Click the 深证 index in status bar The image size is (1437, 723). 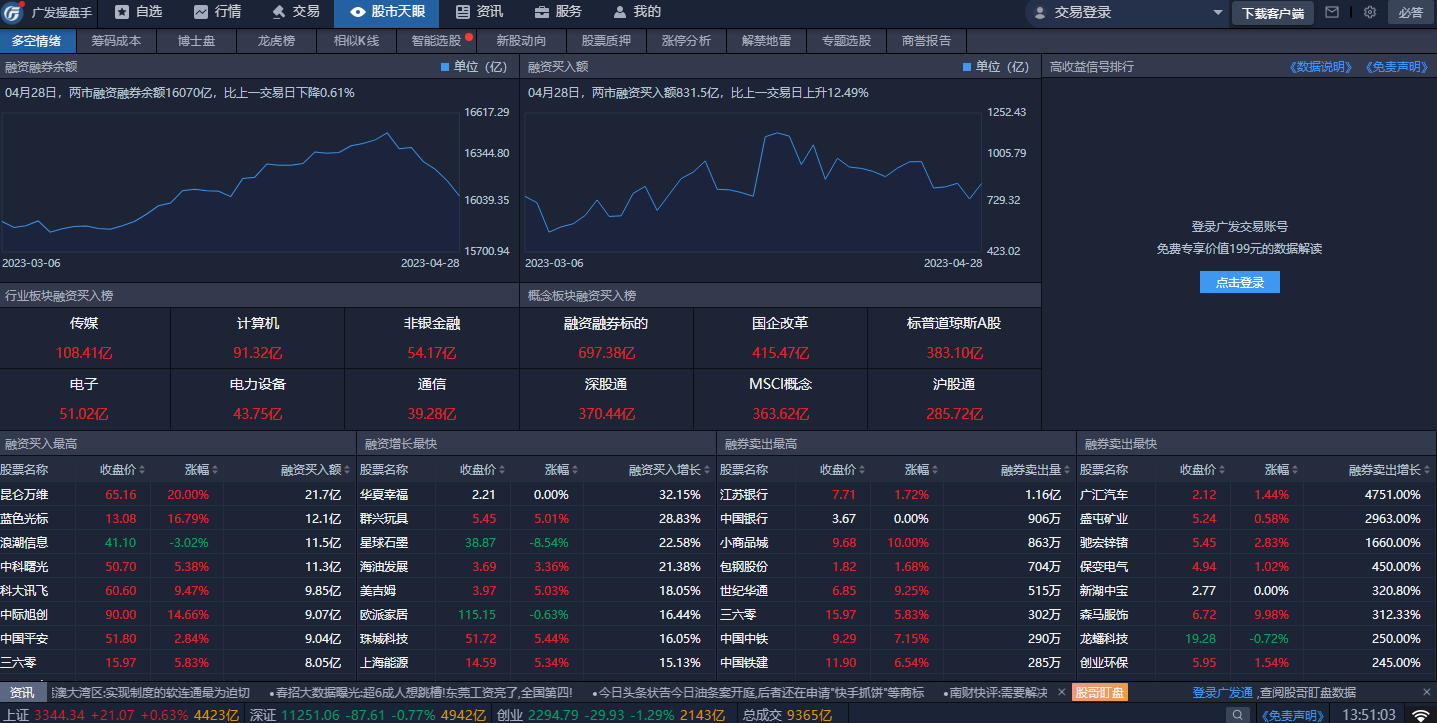(x=368, y=714)
